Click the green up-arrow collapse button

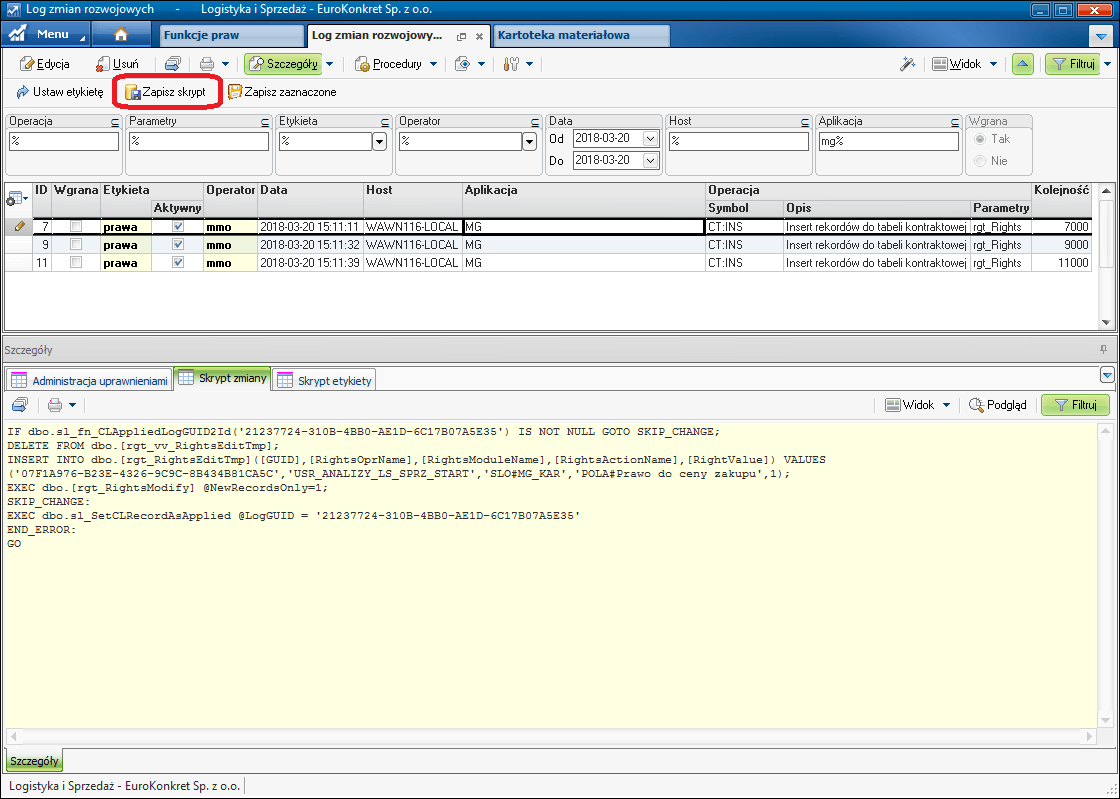point(1023,64)
